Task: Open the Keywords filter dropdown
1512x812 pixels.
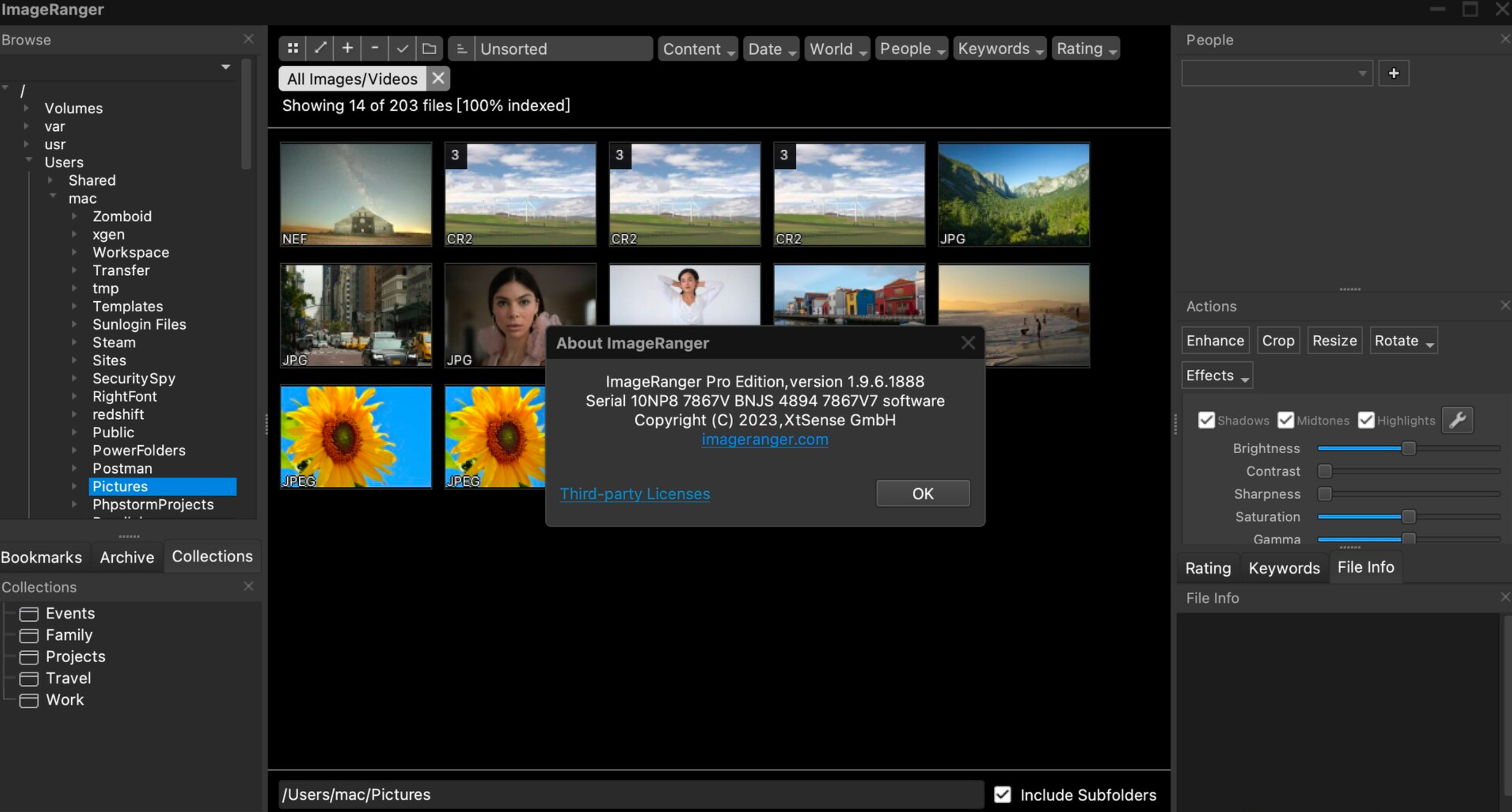Action: tap(1000, 49)
